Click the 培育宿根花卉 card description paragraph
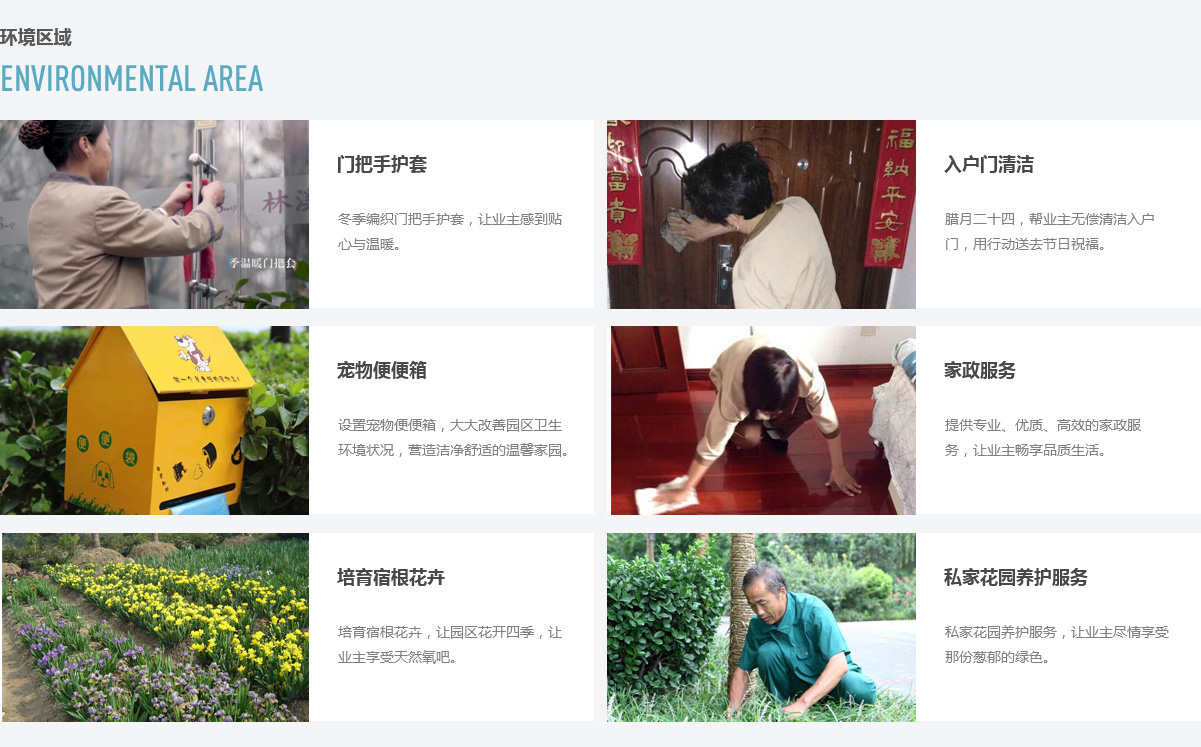This screenshot has height=747, width=1201. click(450, 645)
